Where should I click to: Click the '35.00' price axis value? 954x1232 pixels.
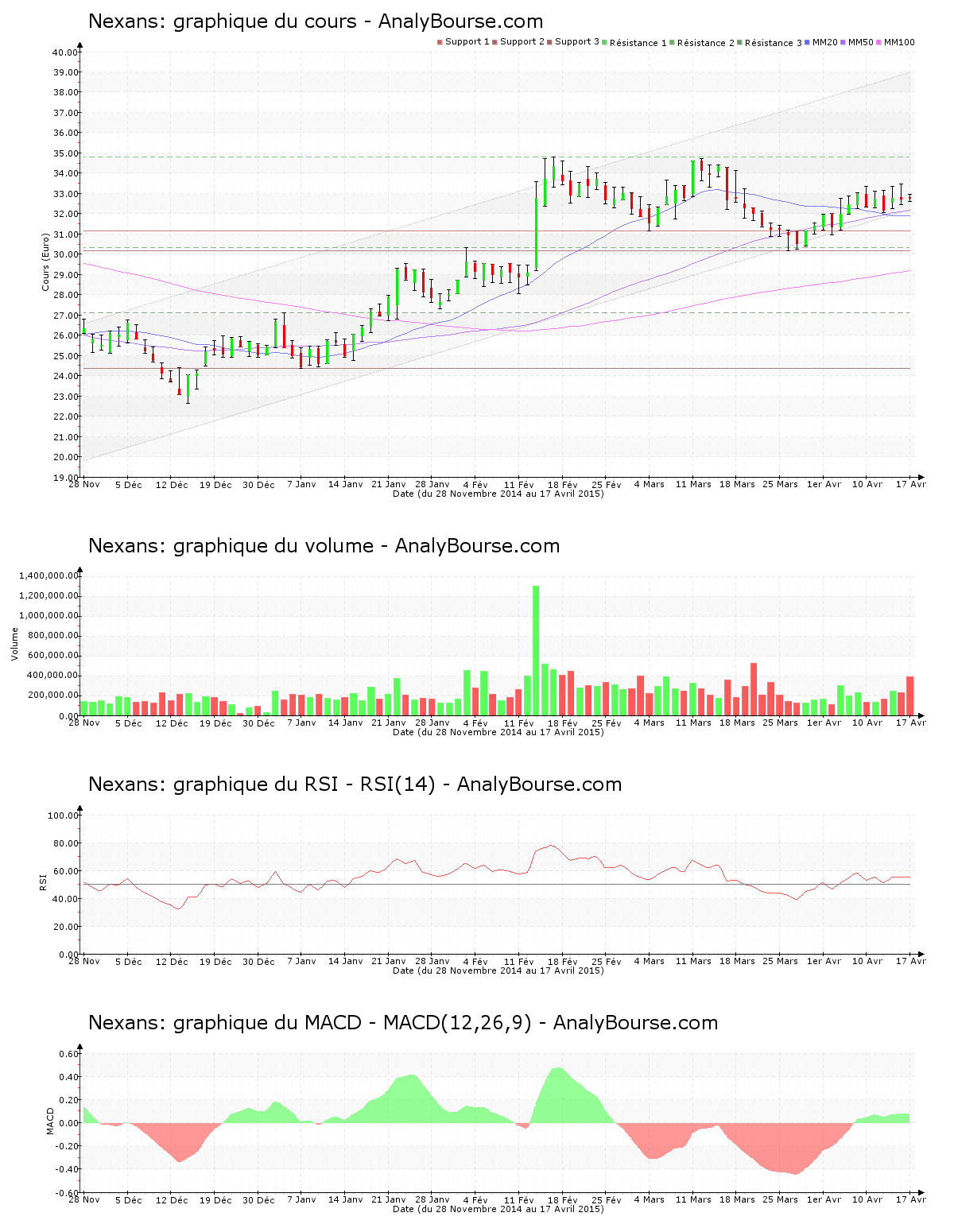click(65, 153)
